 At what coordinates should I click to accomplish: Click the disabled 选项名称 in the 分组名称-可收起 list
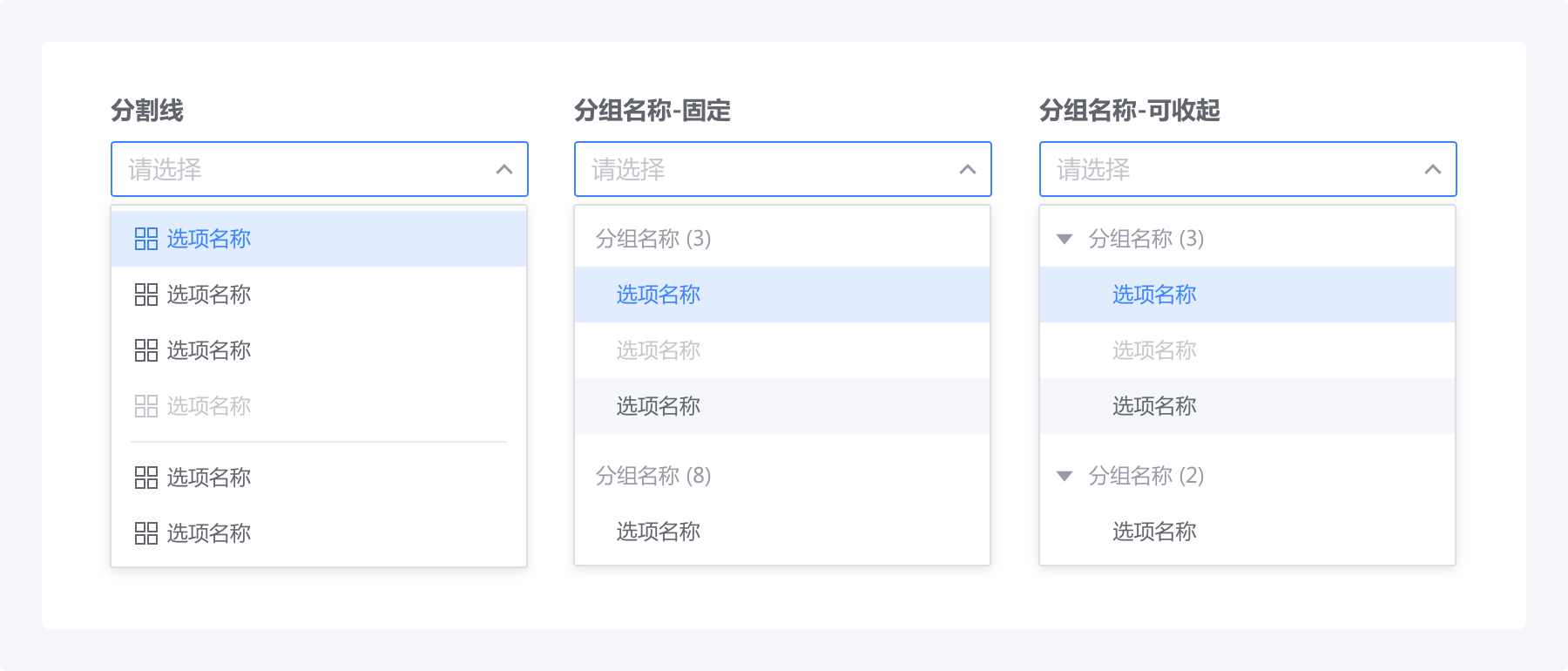(1247, 350)
